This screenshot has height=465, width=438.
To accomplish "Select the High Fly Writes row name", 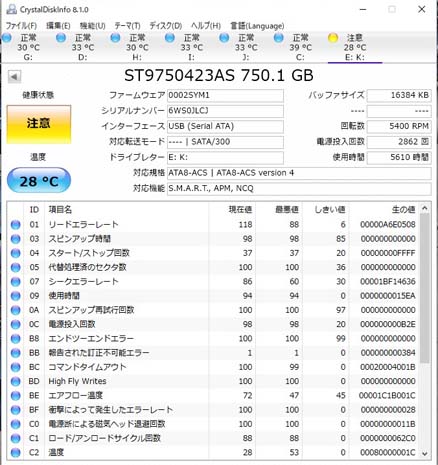I will [77, 381].
